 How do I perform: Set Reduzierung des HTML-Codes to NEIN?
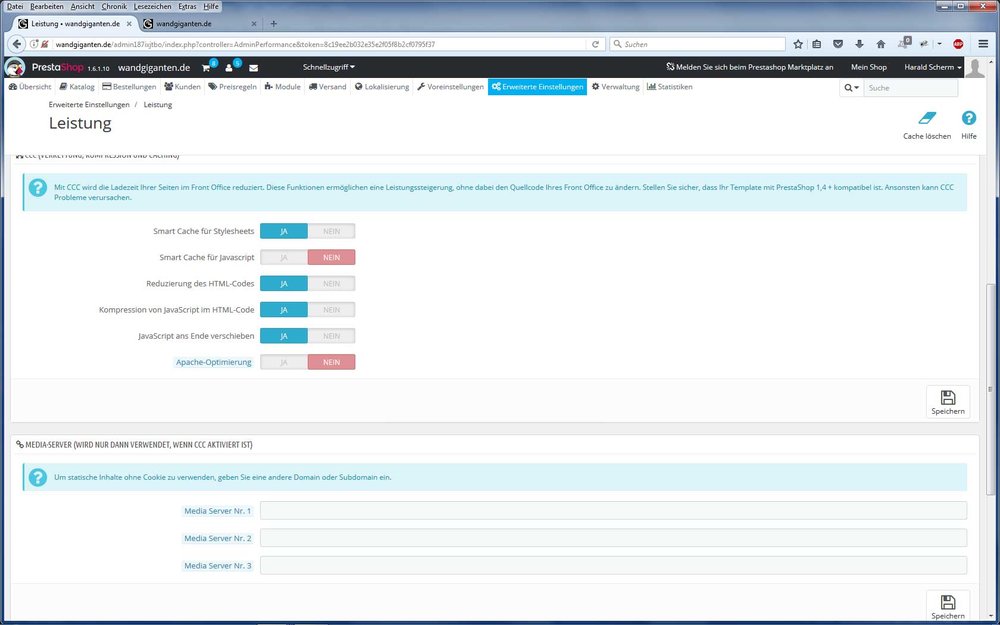point(332,283)
